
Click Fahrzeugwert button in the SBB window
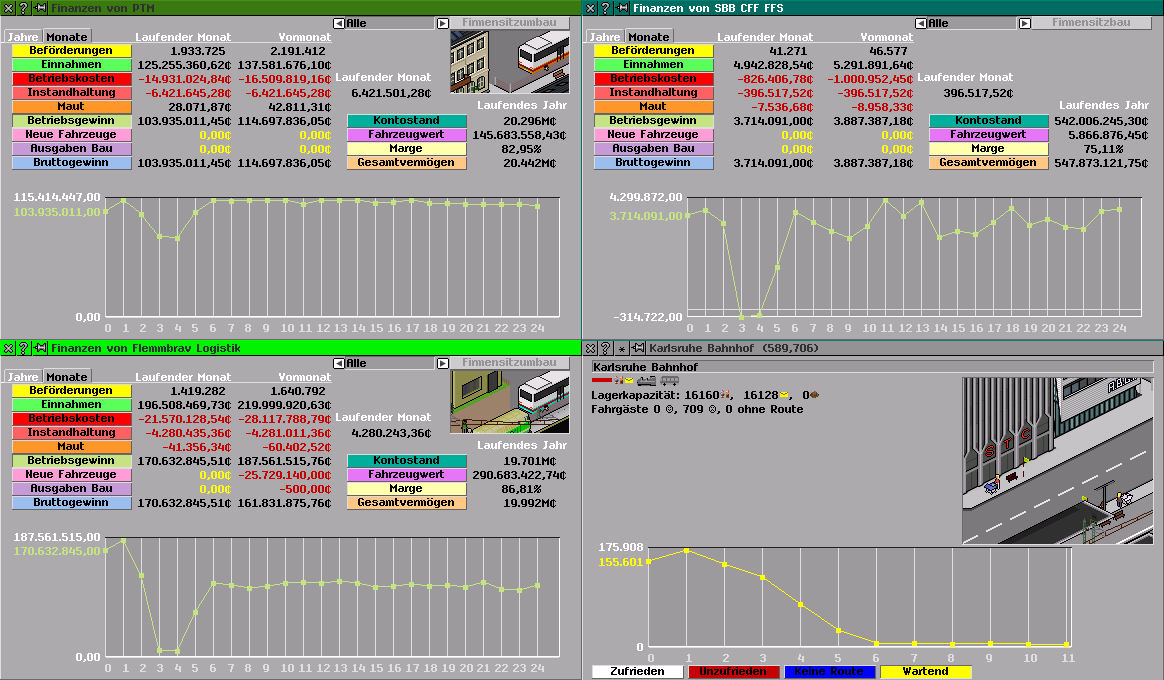tap(988, 135)
